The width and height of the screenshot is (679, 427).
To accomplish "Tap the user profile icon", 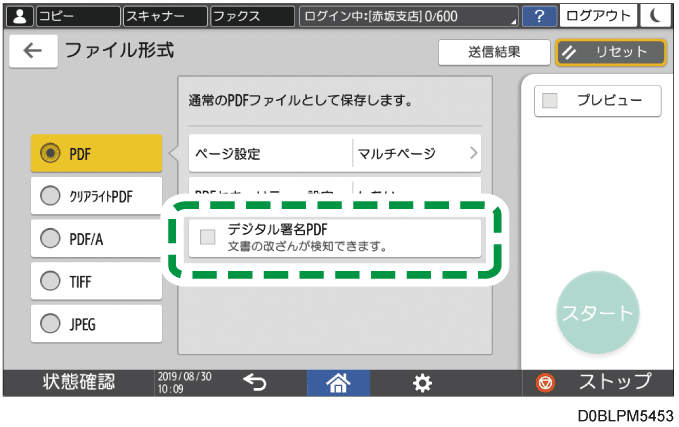I will point(19,16).
